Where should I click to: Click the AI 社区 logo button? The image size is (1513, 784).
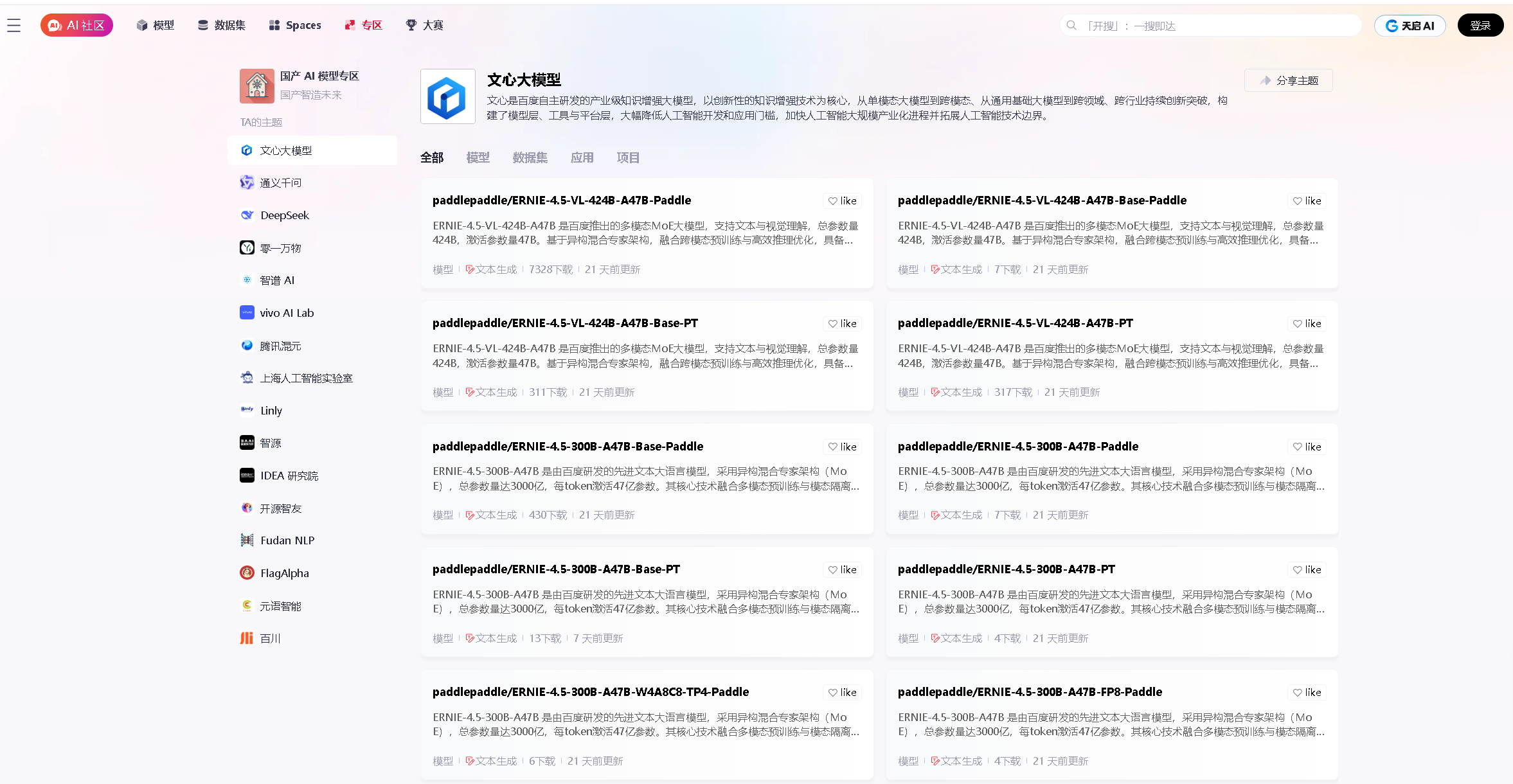[x=76, y=25]
